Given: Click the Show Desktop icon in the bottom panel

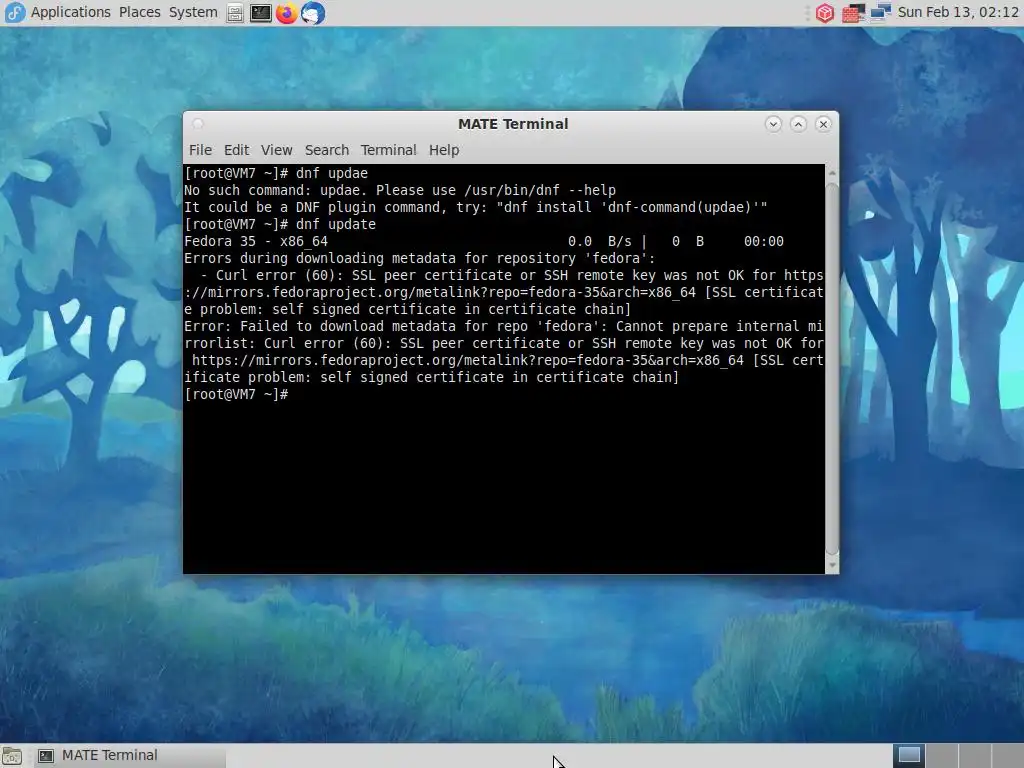Looking at the screenshot, I should click(12, 756).
